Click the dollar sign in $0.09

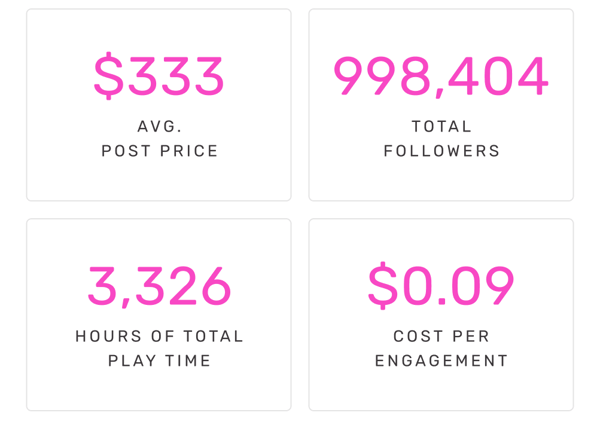[383, 285]
